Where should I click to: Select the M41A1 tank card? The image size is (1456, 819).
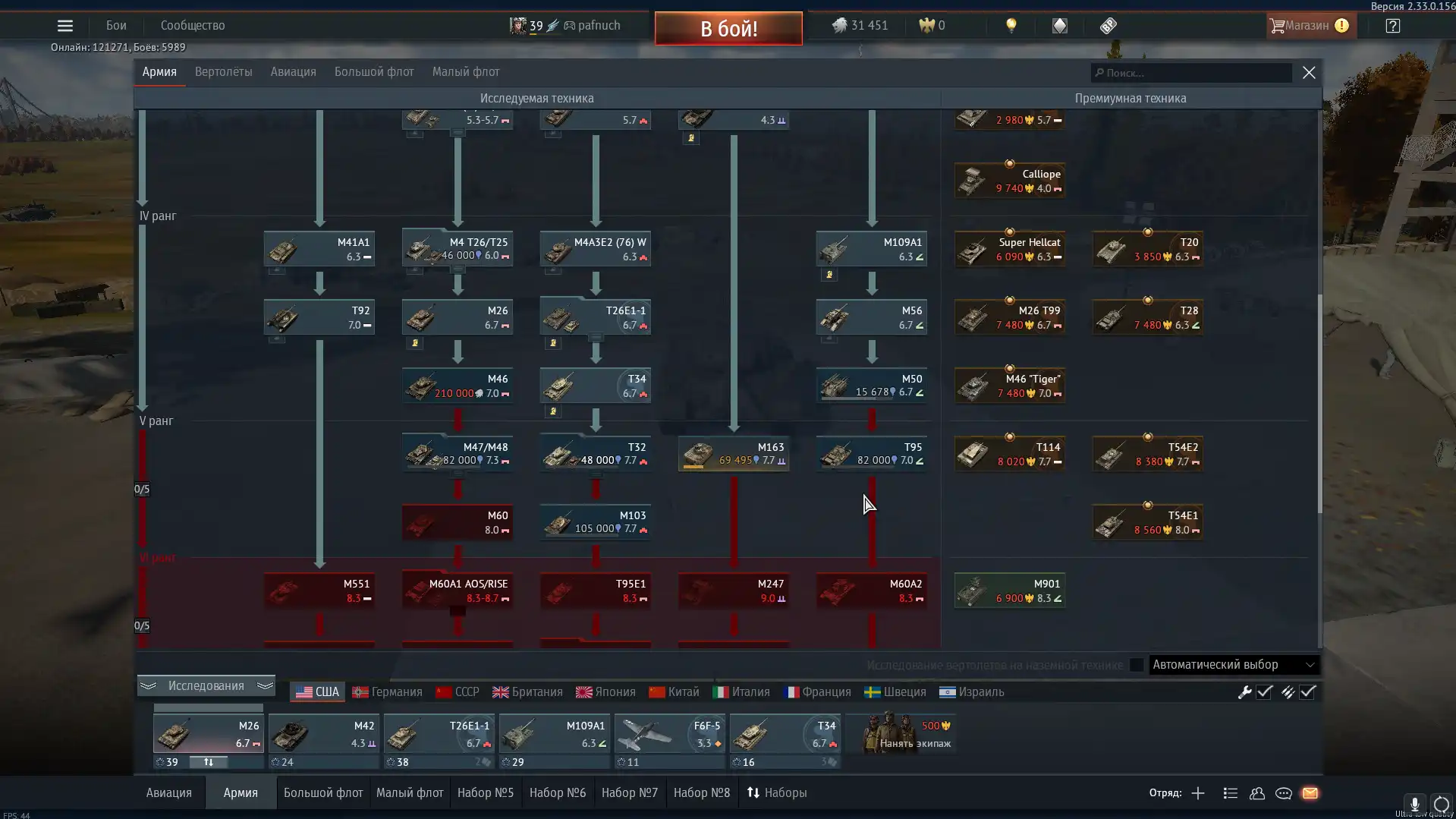pyautogui.click(x=319, y=249)
